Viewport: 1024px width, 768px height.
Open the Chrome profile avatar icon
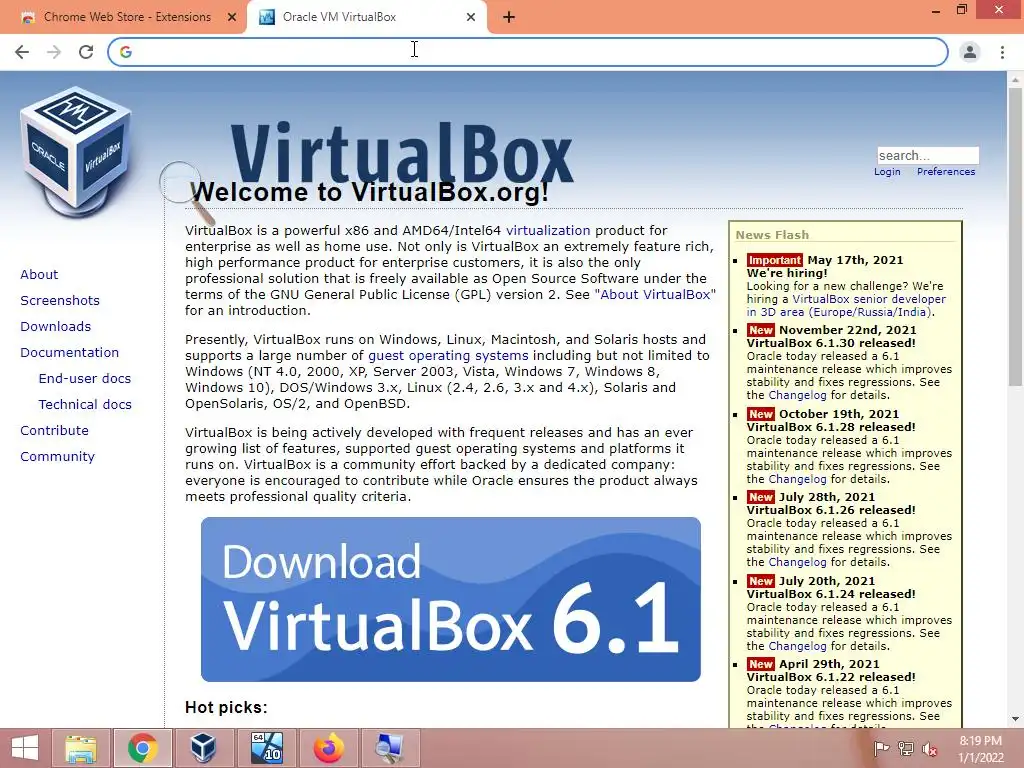click(970, 52)
